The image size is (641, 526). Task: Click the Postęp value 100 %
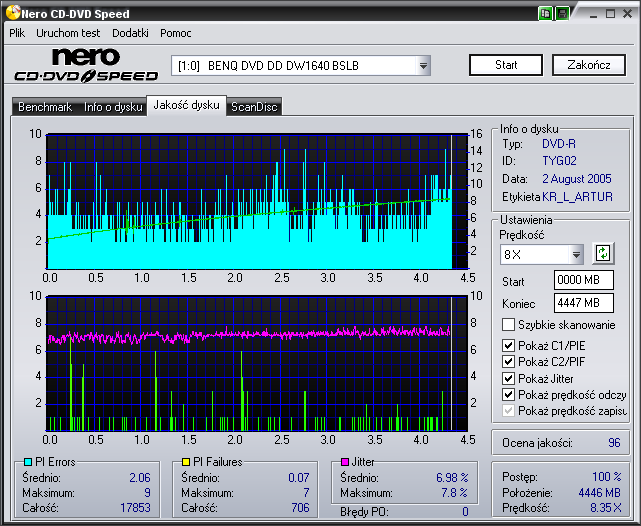[606, 477]
